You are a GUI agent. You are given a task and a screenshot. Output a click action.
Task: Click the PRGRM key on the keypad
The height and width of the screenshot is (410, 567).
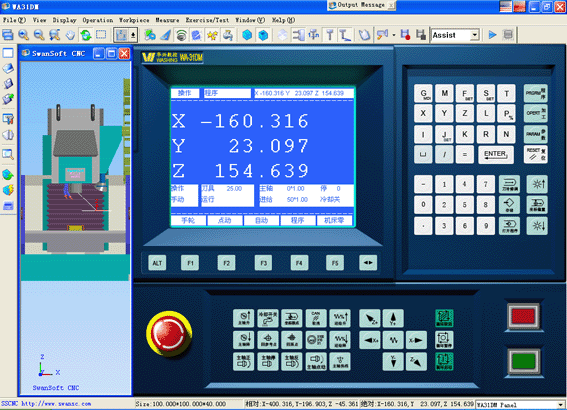pos(536,93)
